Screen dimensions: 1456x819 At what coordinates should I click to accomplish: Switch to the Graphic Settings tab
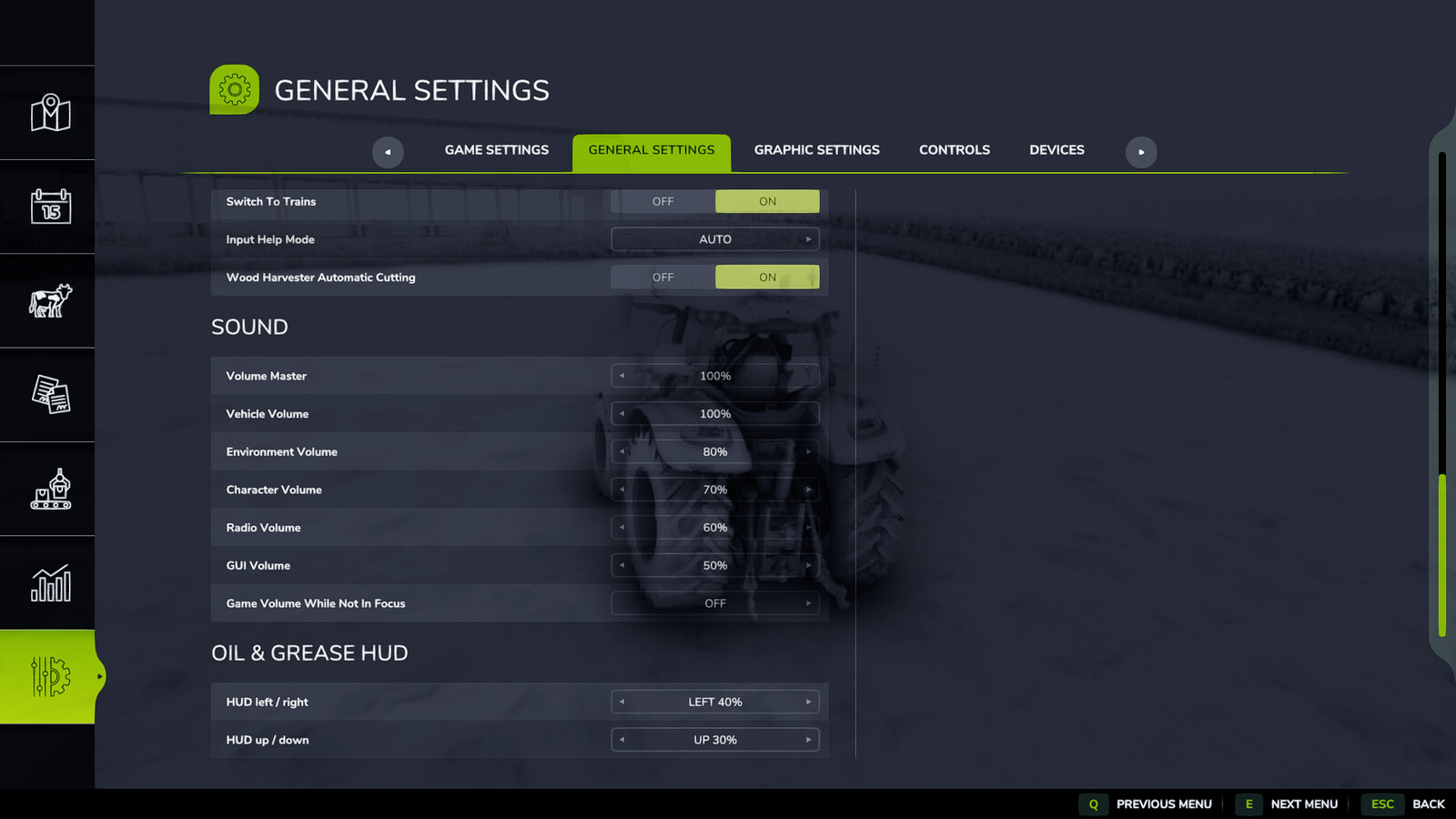pos(817,150)
